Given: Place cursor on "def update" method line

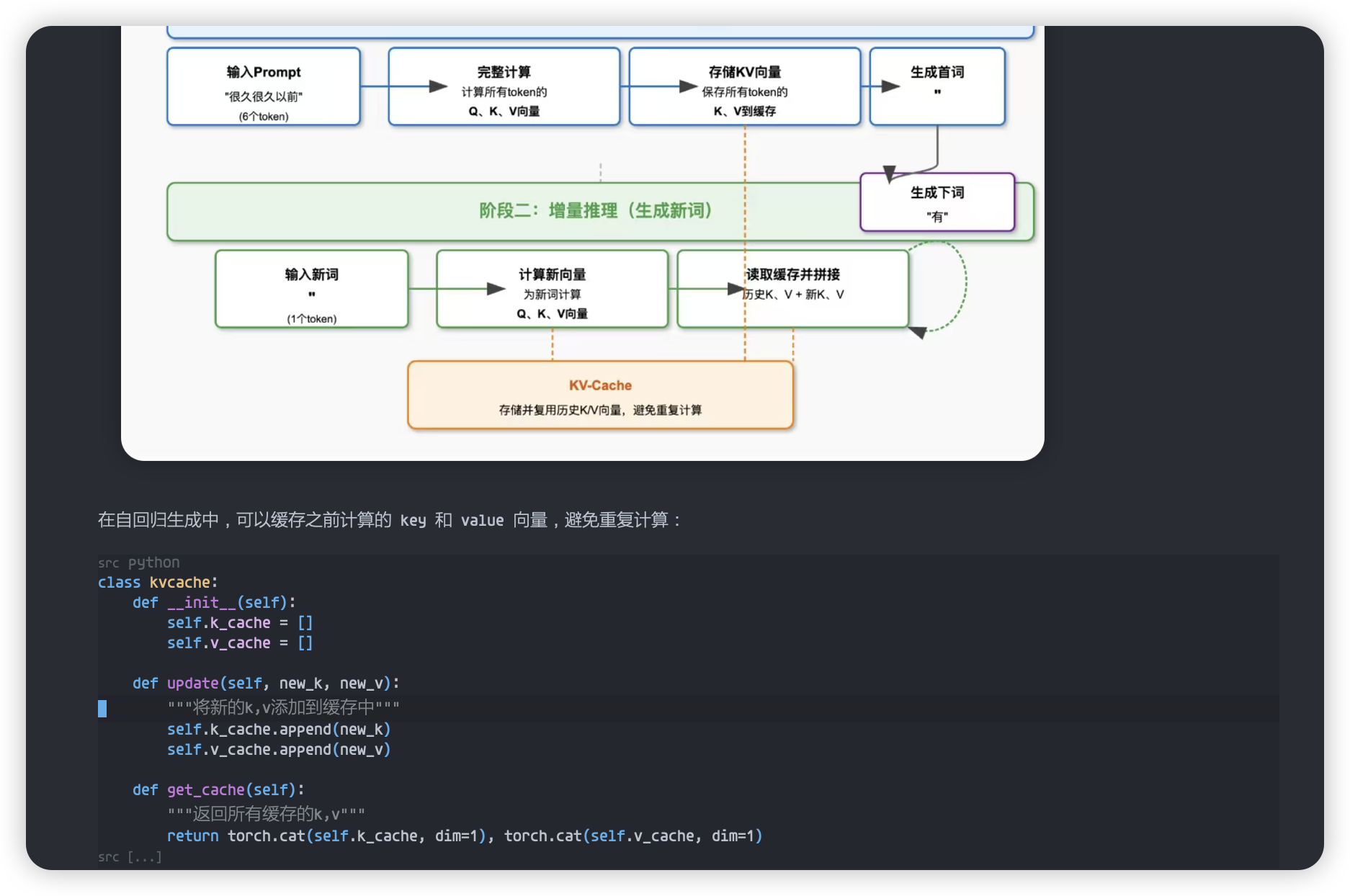Looking at the screenshot, I should pyautogui.click(x=265, y=684).
